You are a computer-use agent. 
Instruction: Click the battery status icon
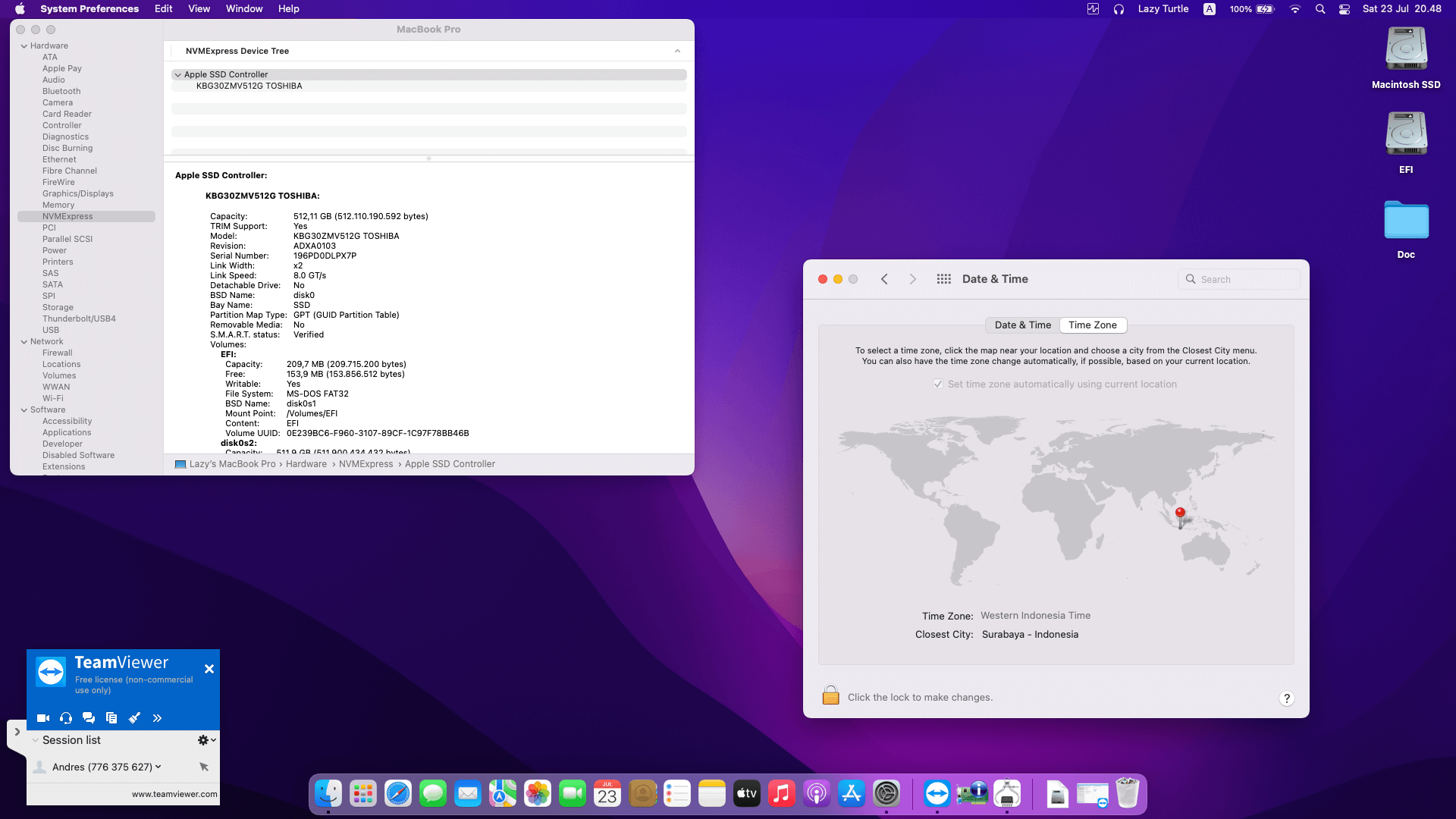[1266, 9]
